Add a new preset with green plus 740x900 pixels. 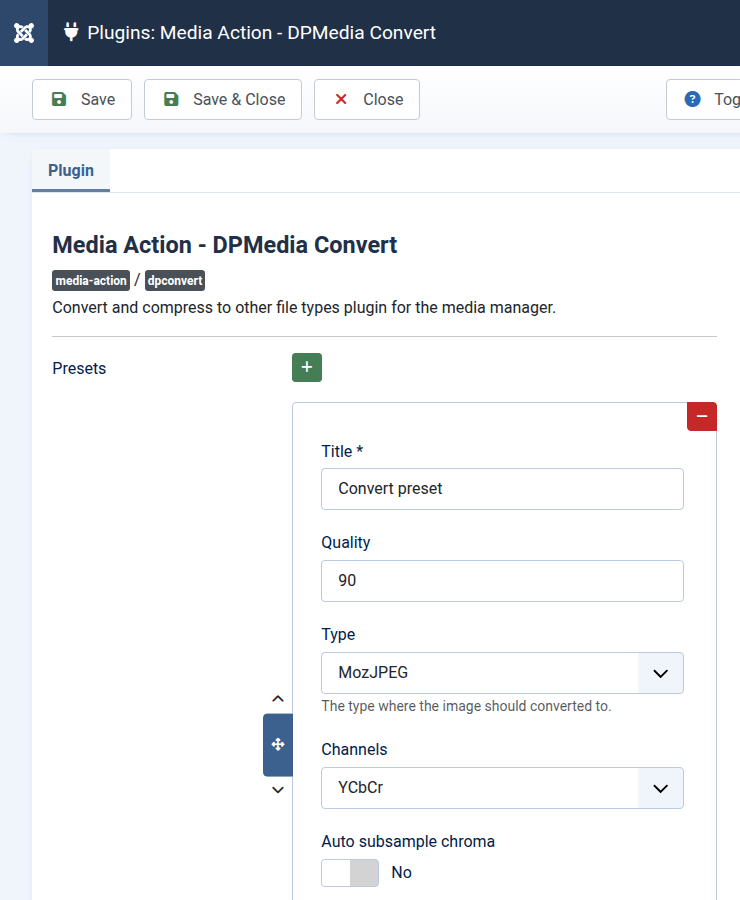[x=306, y=368]
